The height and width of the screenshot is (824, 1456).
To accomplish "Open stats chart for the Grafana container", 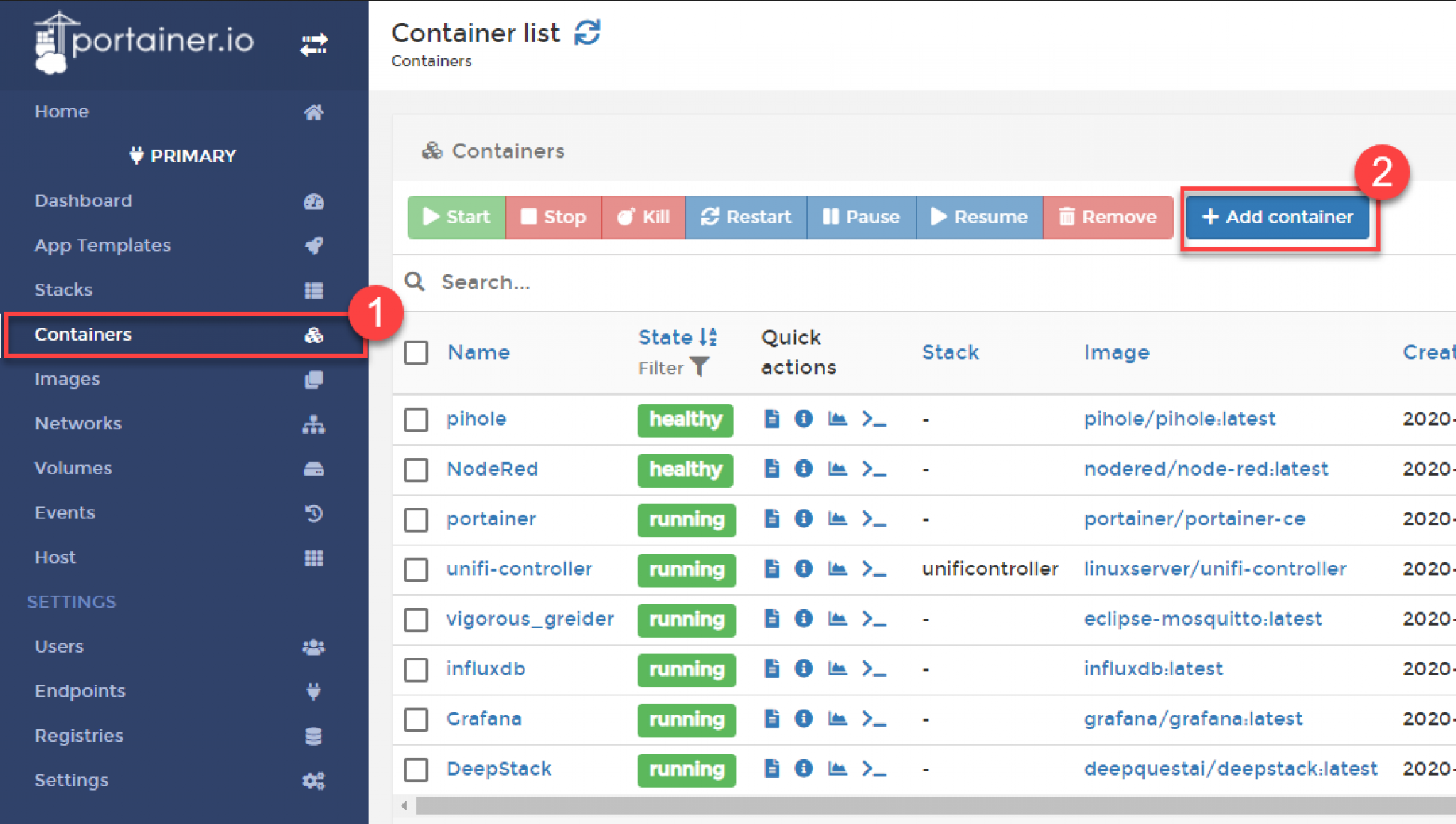I will [x=837, y=719].
